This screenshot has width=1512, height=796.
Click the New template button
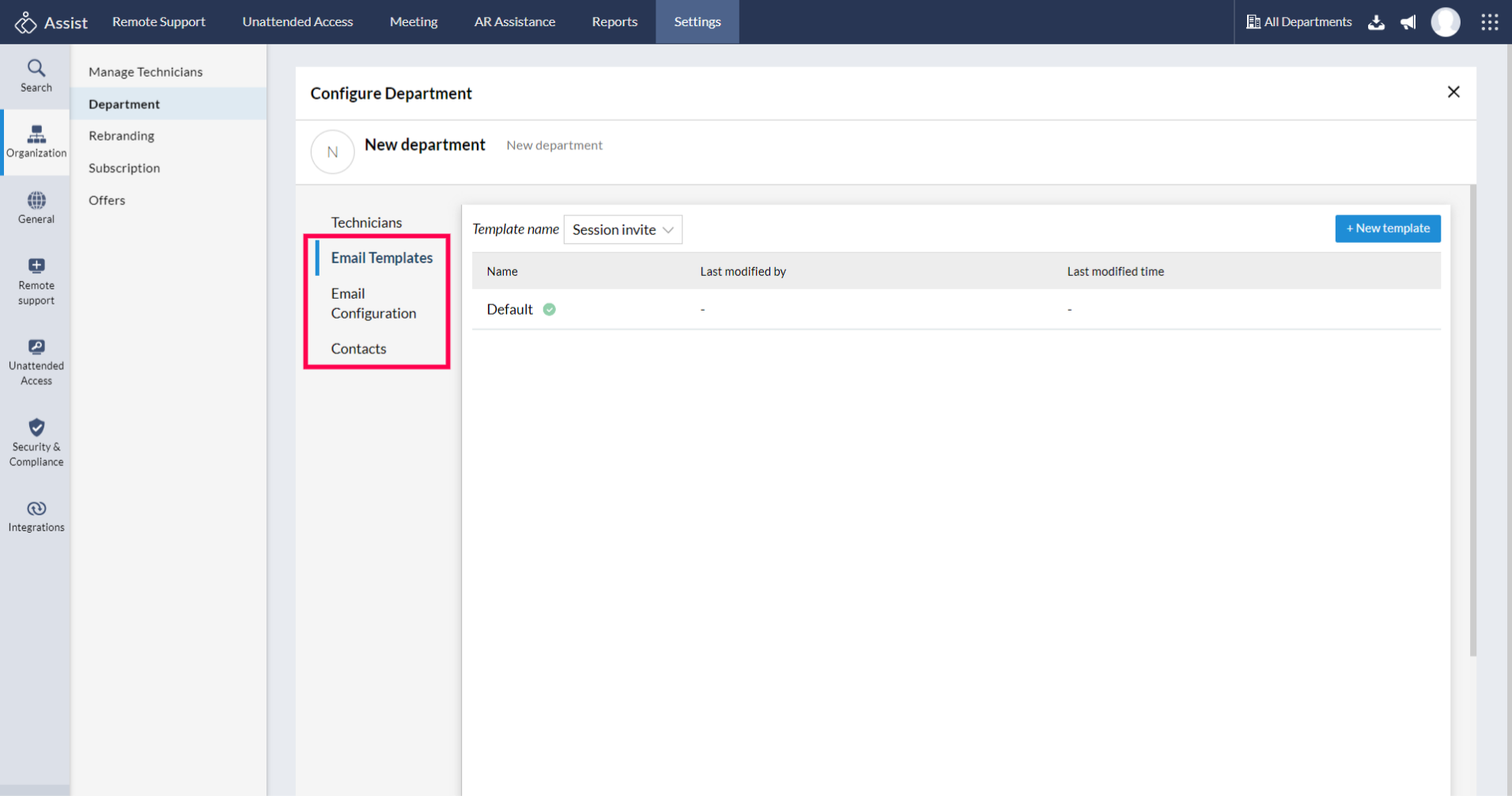(1387, 228)
